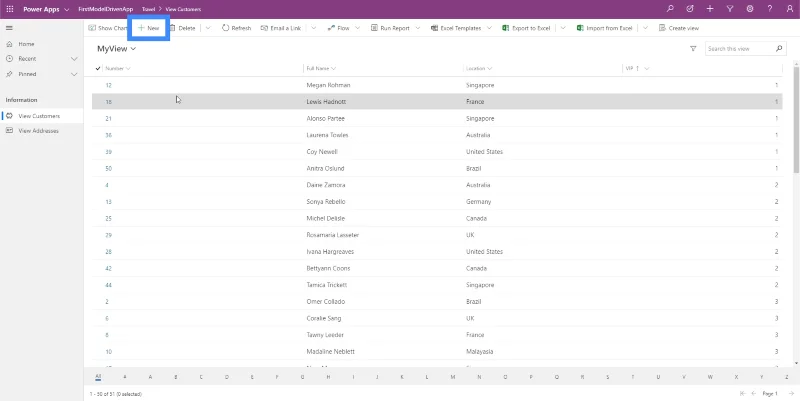Open the VIP column header menu
This screenshot has width=800, height=401.
(637, 68)
